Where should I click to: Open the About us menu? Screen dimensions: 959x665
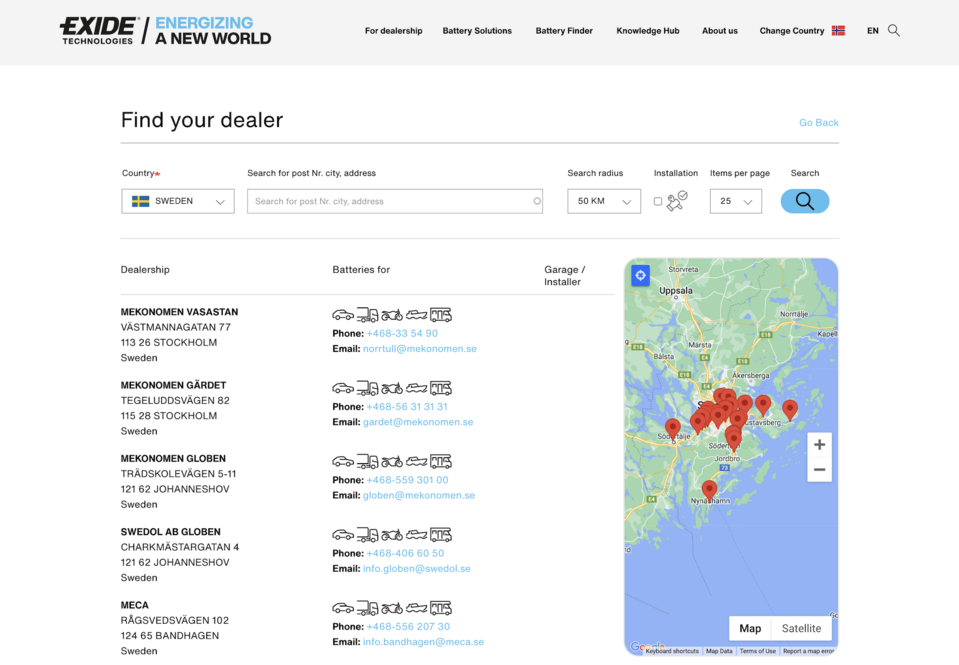coord(720,31)
